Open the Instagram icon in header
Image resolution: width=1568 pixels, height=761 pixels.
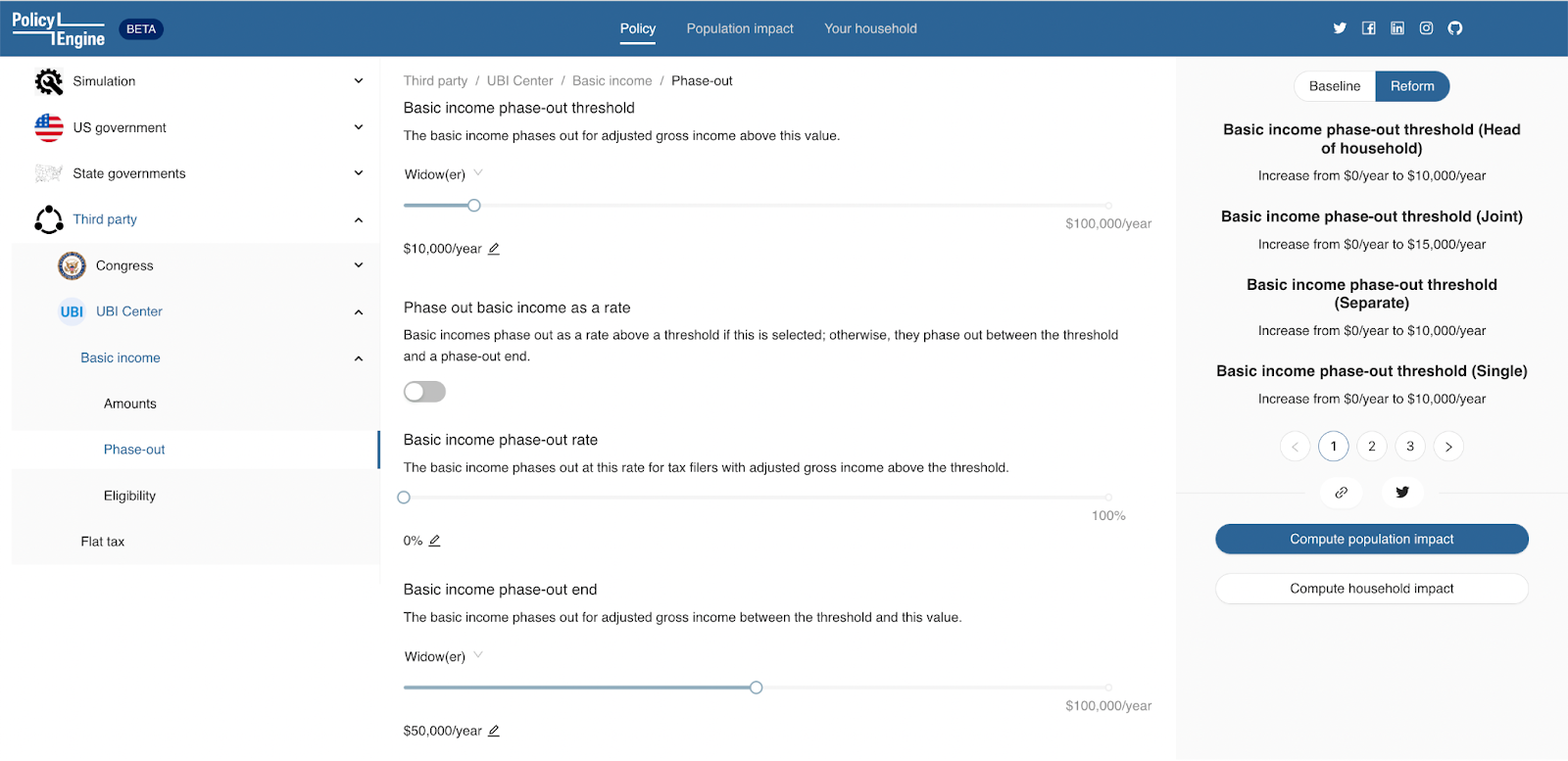pyautogui.click(x=1426, y=28)
